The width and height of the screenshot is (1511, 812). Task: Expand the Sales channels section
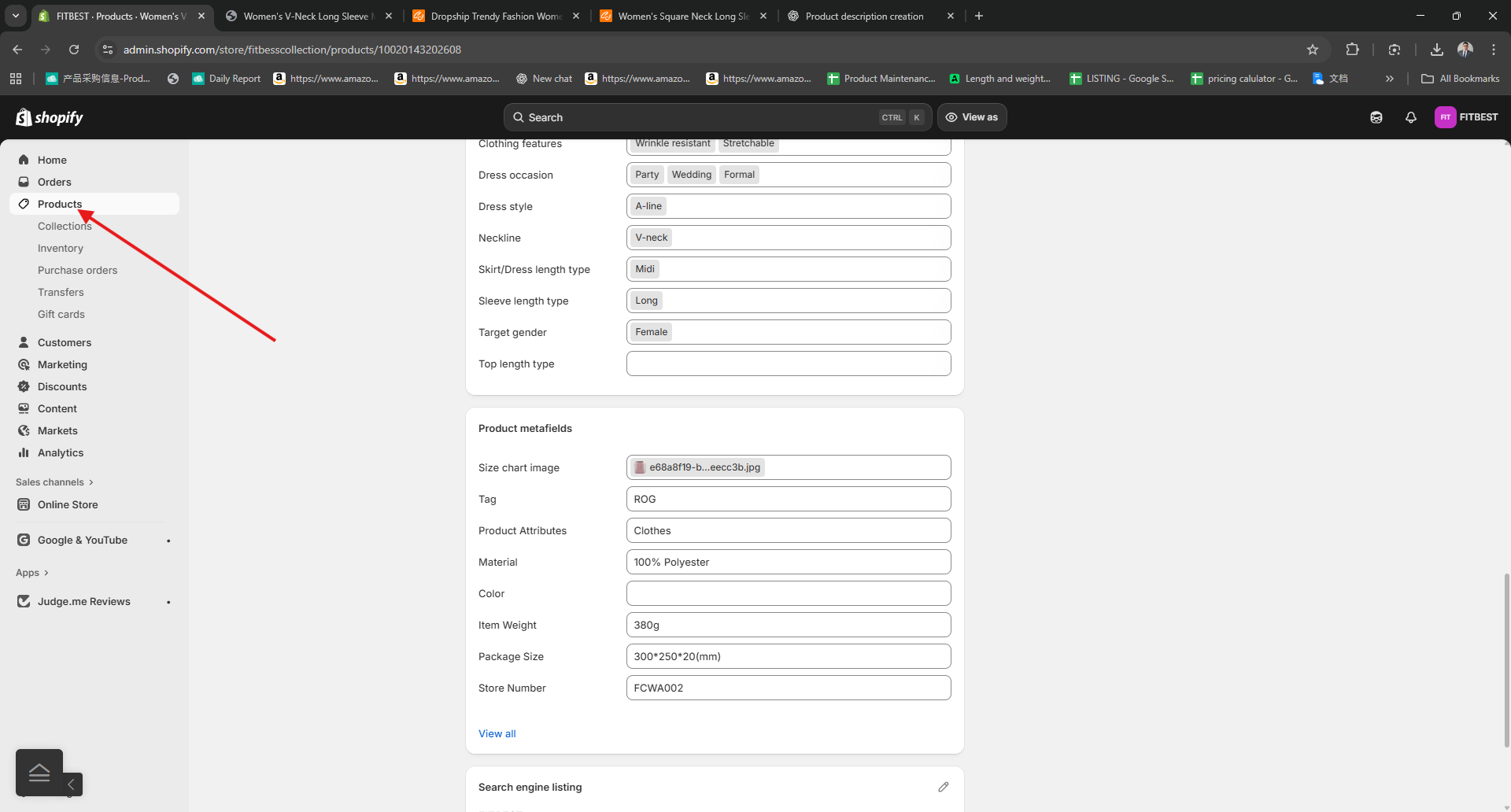pyautogui.click(x=54, y=482)
